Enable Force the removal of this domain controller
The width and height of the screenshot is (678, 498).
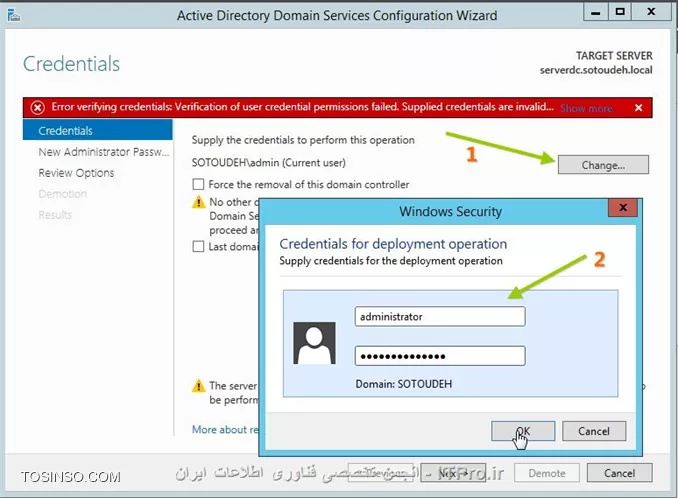pyautogui.click(x=198, y=185)
